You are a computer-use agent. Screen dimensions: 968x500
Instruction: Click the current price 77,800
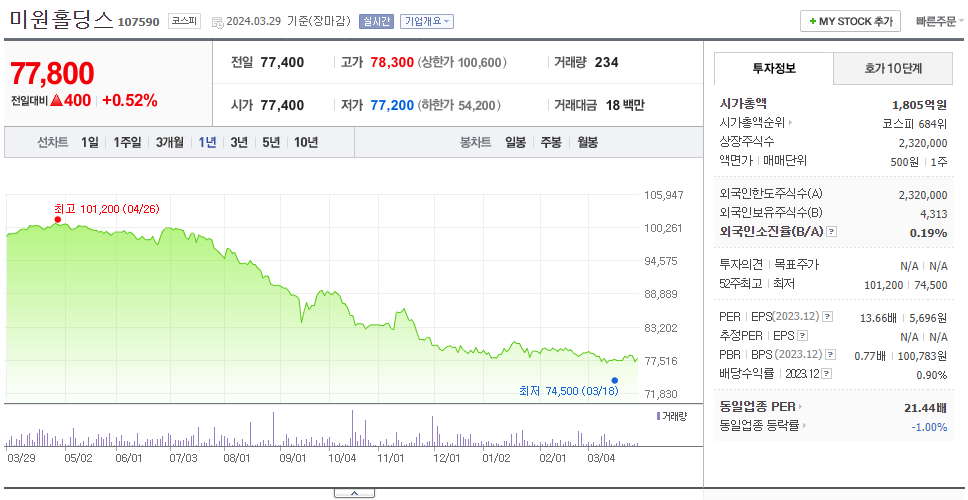52,73
